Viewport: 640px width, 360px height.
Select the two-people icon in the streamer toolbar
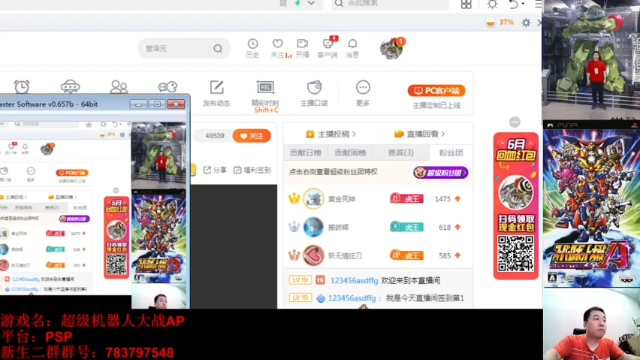tap(119, 87)
